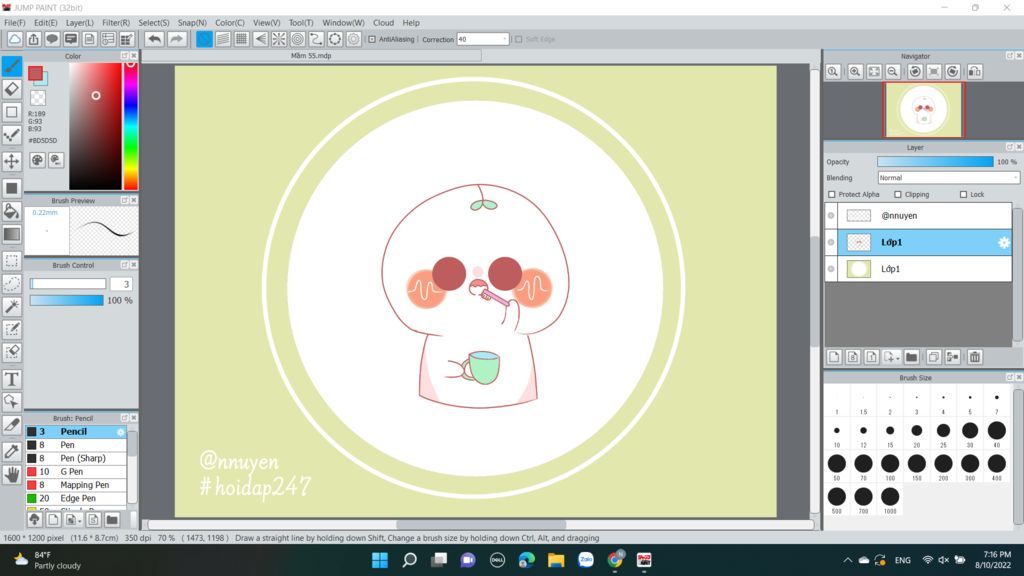Choose the Mapping Pen brush
This screenshot has height=576, width=1024.
pyautogui.click(x=84, y=485)
